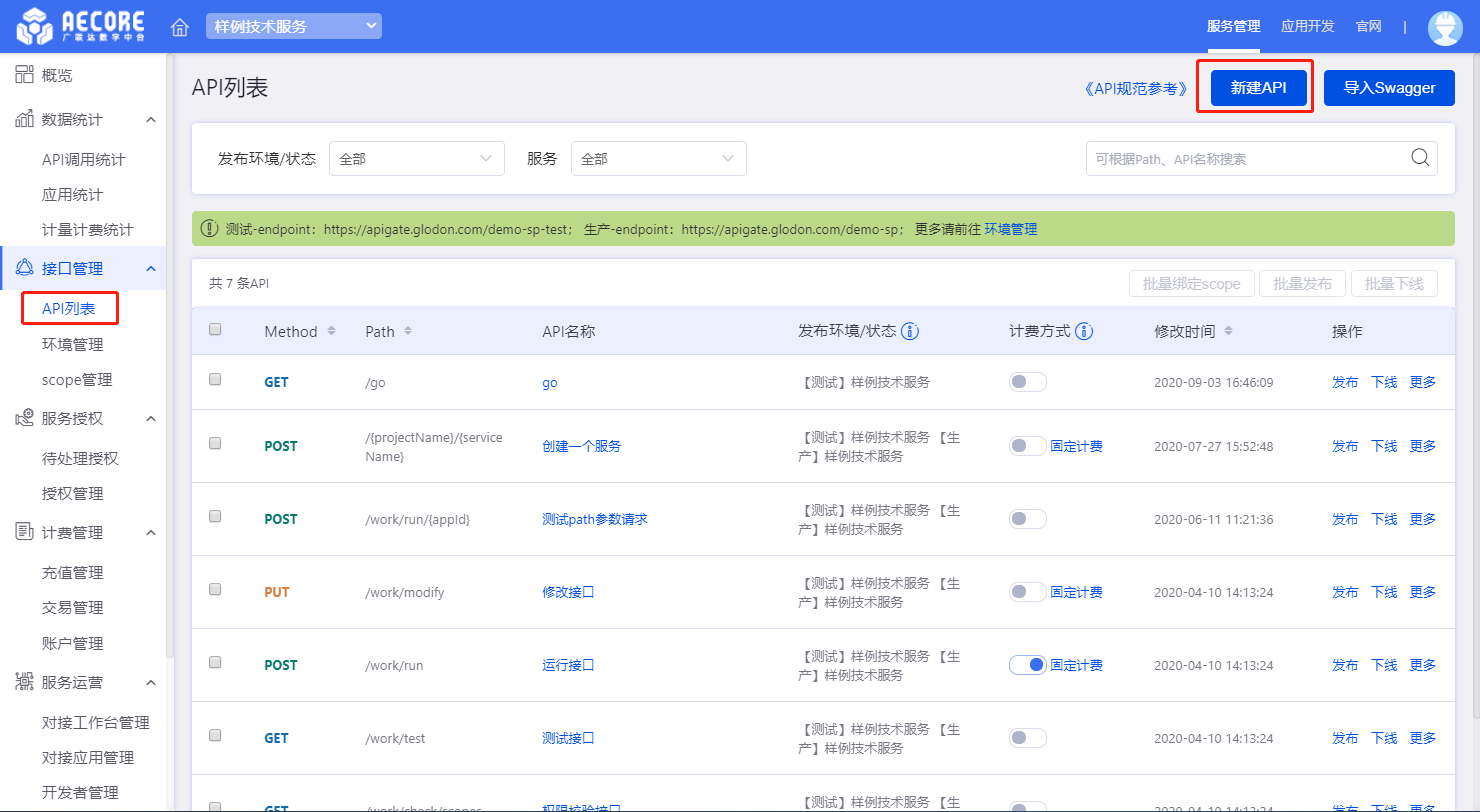The image size is (1480, 812).
Task: Open 环境管理 in sidebar menu
Action: coord(72,344)
